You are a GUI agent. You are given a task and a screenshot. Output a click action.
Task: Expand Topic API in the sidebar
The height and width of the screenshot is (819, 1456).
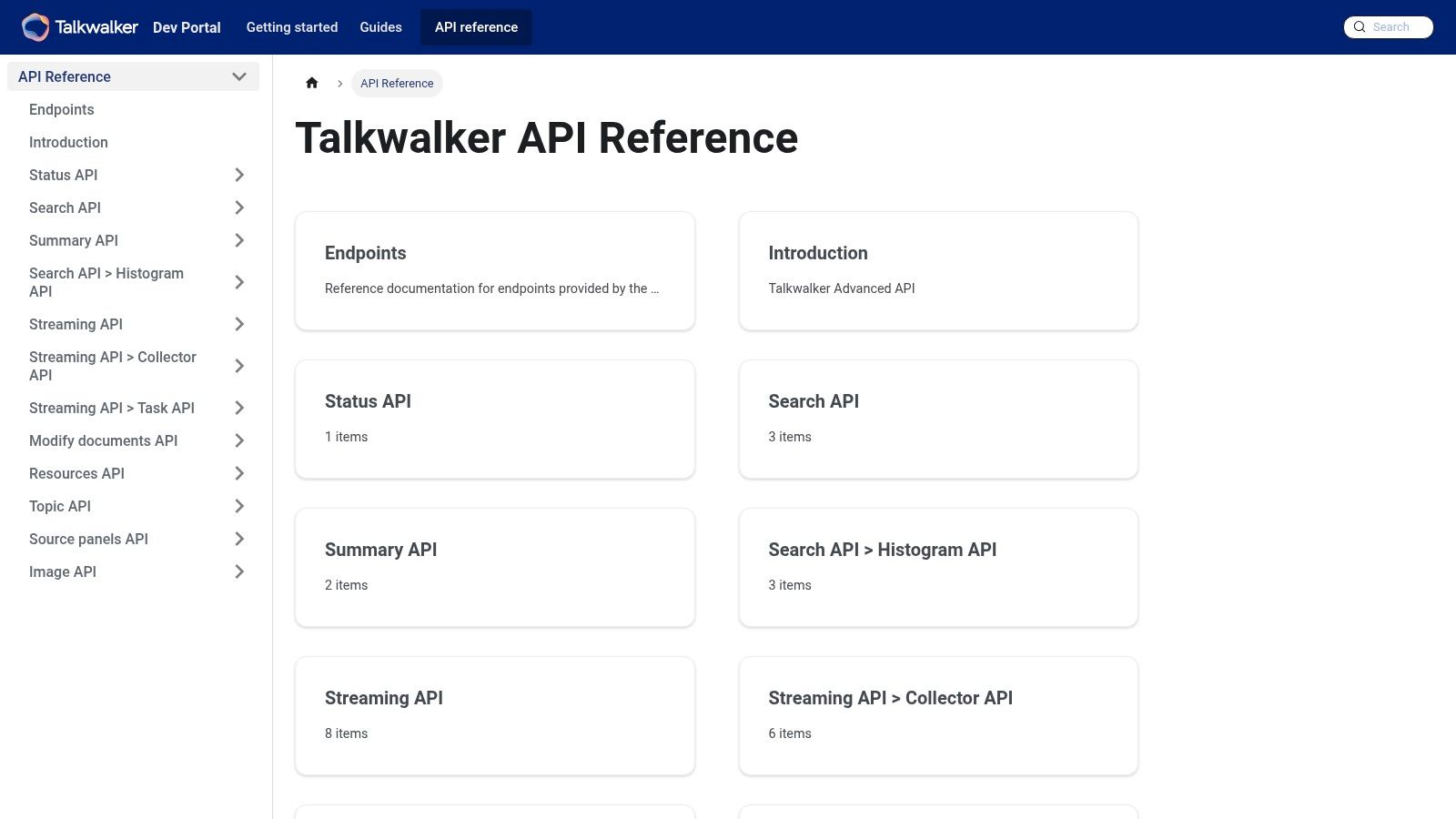(x=239, y=506)
